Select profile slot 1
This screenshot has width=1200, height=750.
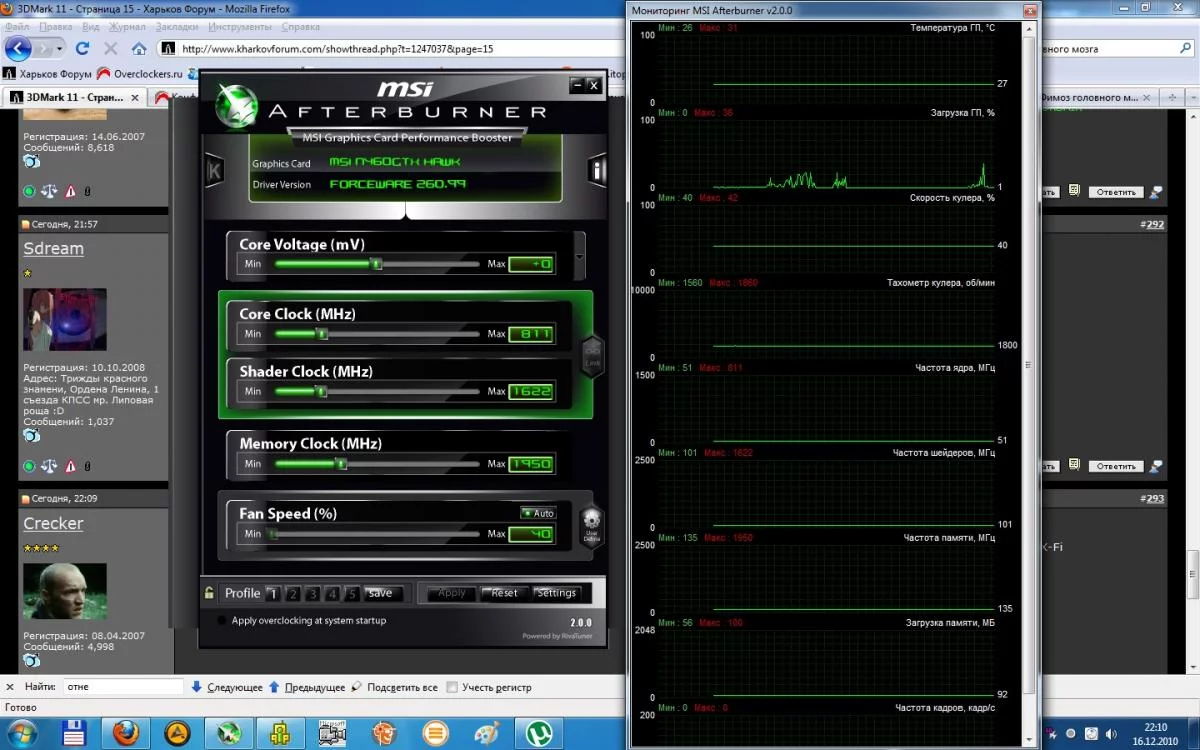(273, 594)
